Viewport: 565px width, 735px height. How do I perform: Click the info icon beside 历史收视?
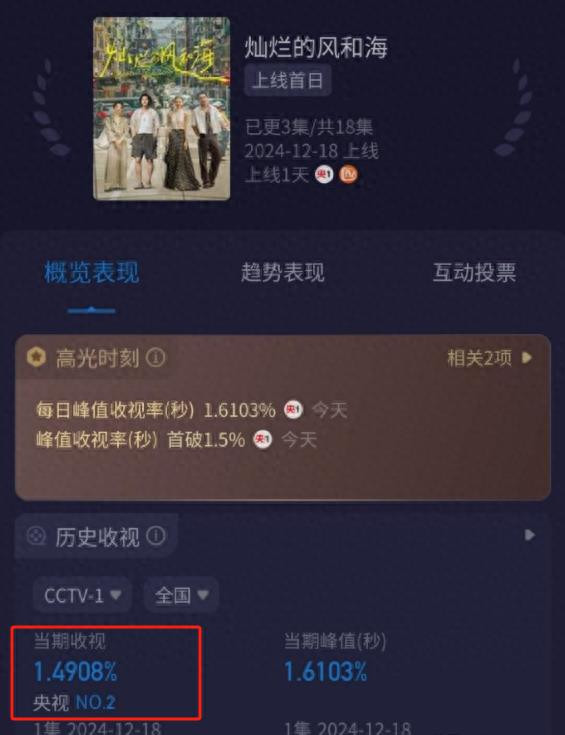(156, 536)
